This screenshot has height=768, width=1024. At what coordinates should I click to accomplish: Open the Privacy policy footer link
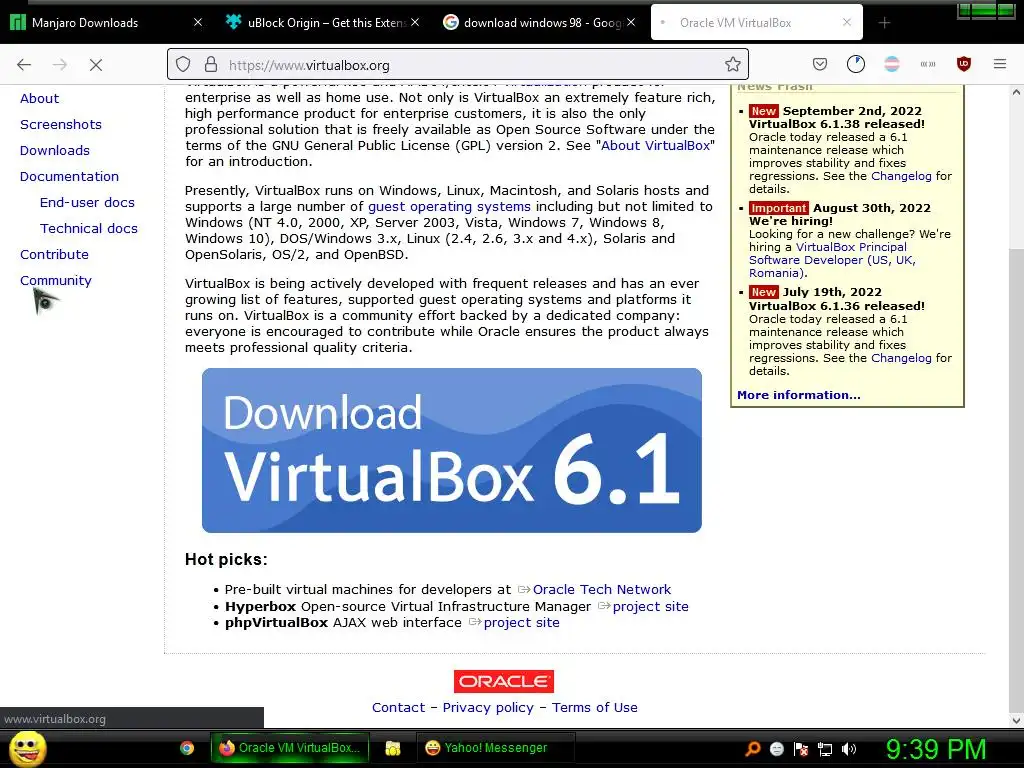point(488,708)
